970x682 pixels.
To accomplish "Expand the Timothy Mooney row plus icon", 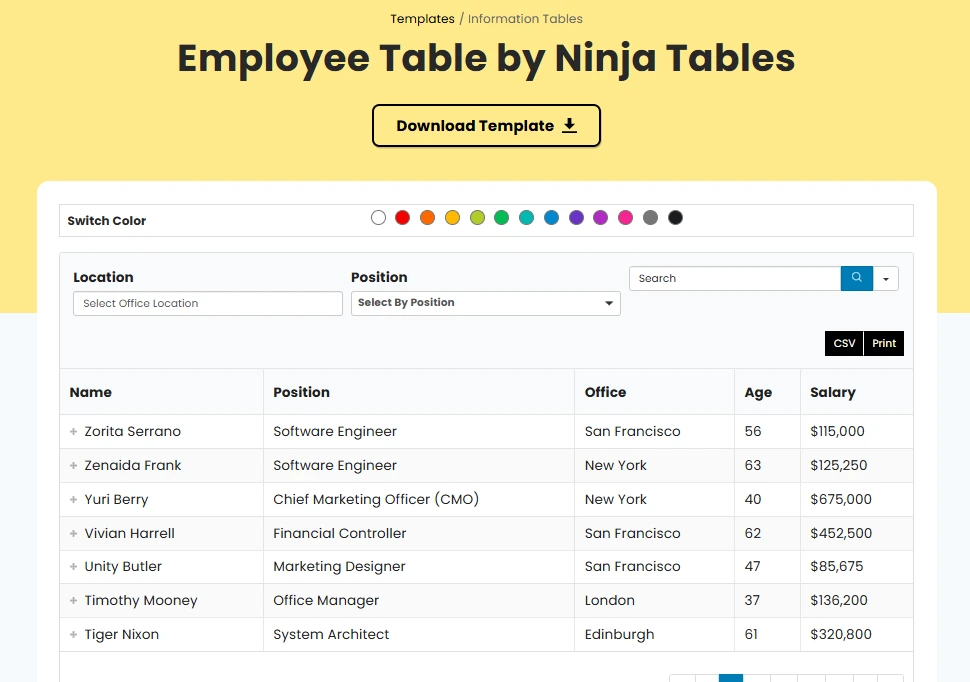I will click(x=73, y=600).
